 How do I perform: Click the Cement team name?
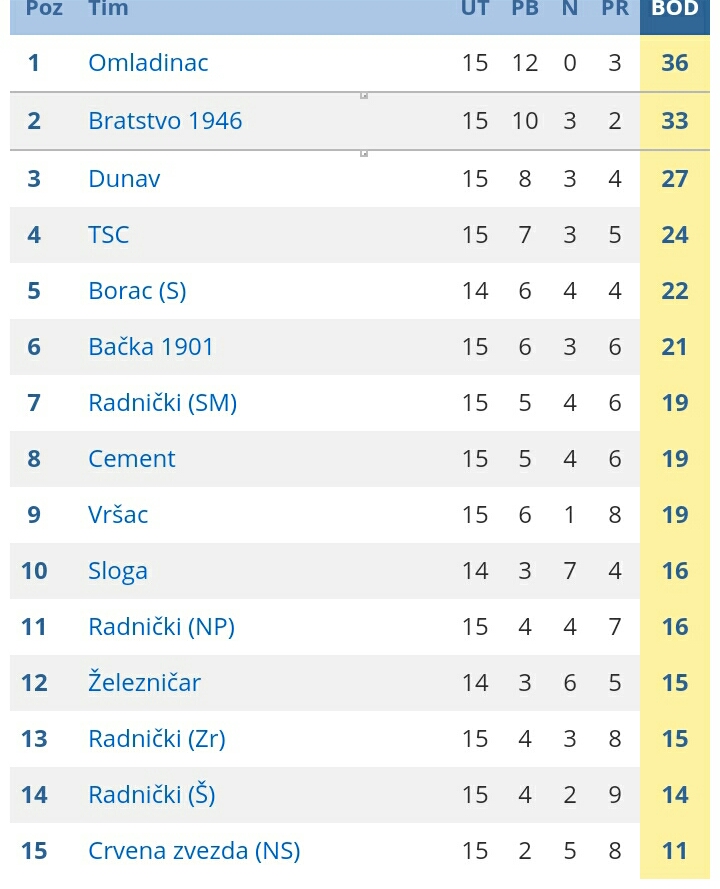click(x=132, y=459)
